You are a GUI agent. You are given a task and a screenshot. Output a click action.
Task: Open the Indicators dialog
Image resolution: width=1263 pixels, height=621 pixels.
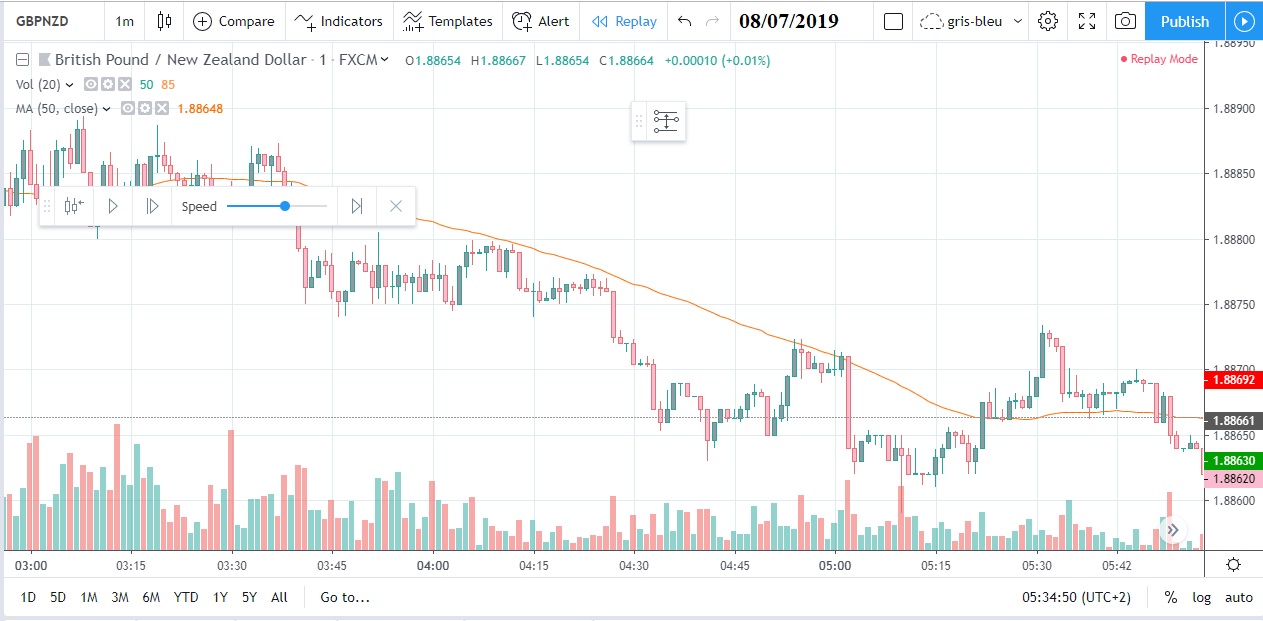tap(338, 21)
